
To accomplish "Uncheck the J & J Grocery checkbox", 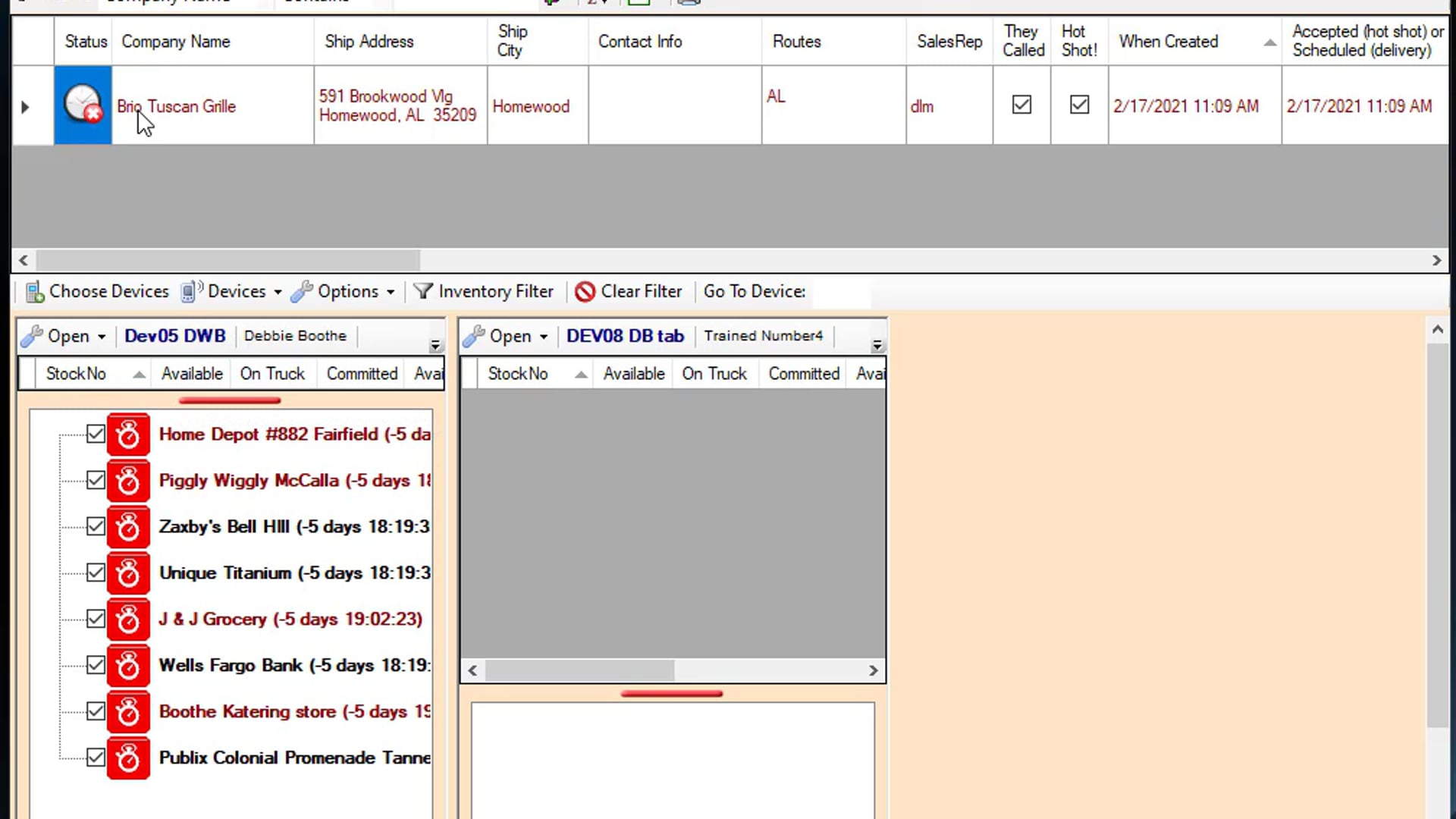I will coord(96,619).
